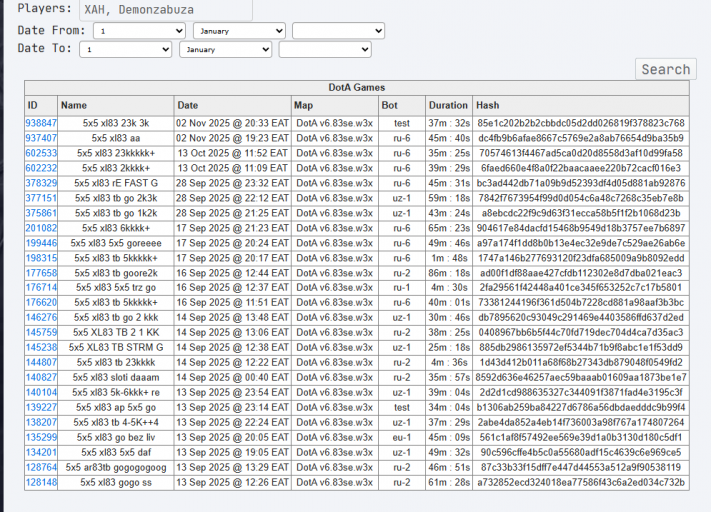This screenshot has height=512, width=711.
Task: Click the Bot column header
Action: pos(402,105)
